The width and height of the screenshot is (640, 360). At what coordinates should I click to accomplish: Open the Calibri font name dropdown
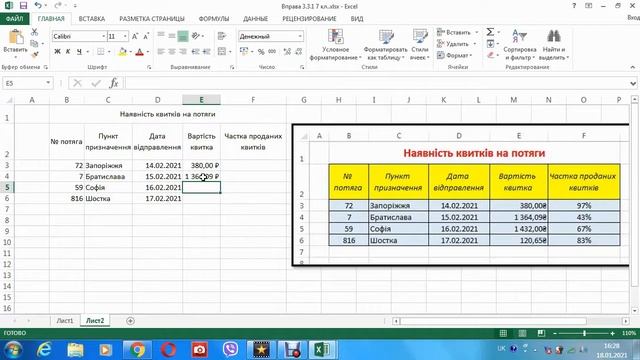pyautogui.click(x=103, y=36)
